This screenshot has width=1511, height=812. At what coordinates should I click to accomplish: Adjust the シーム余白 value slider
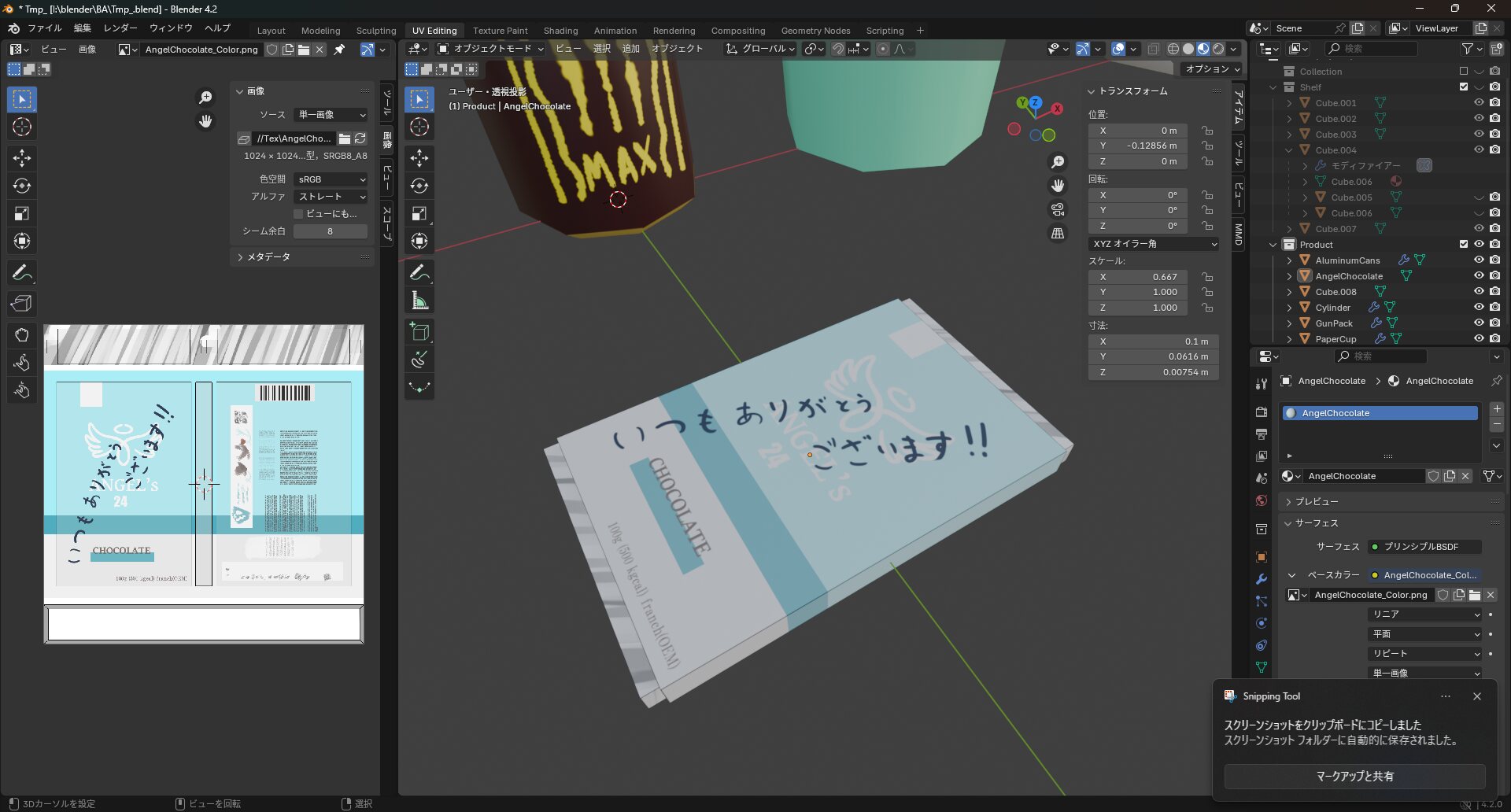(x=331, y=231)
